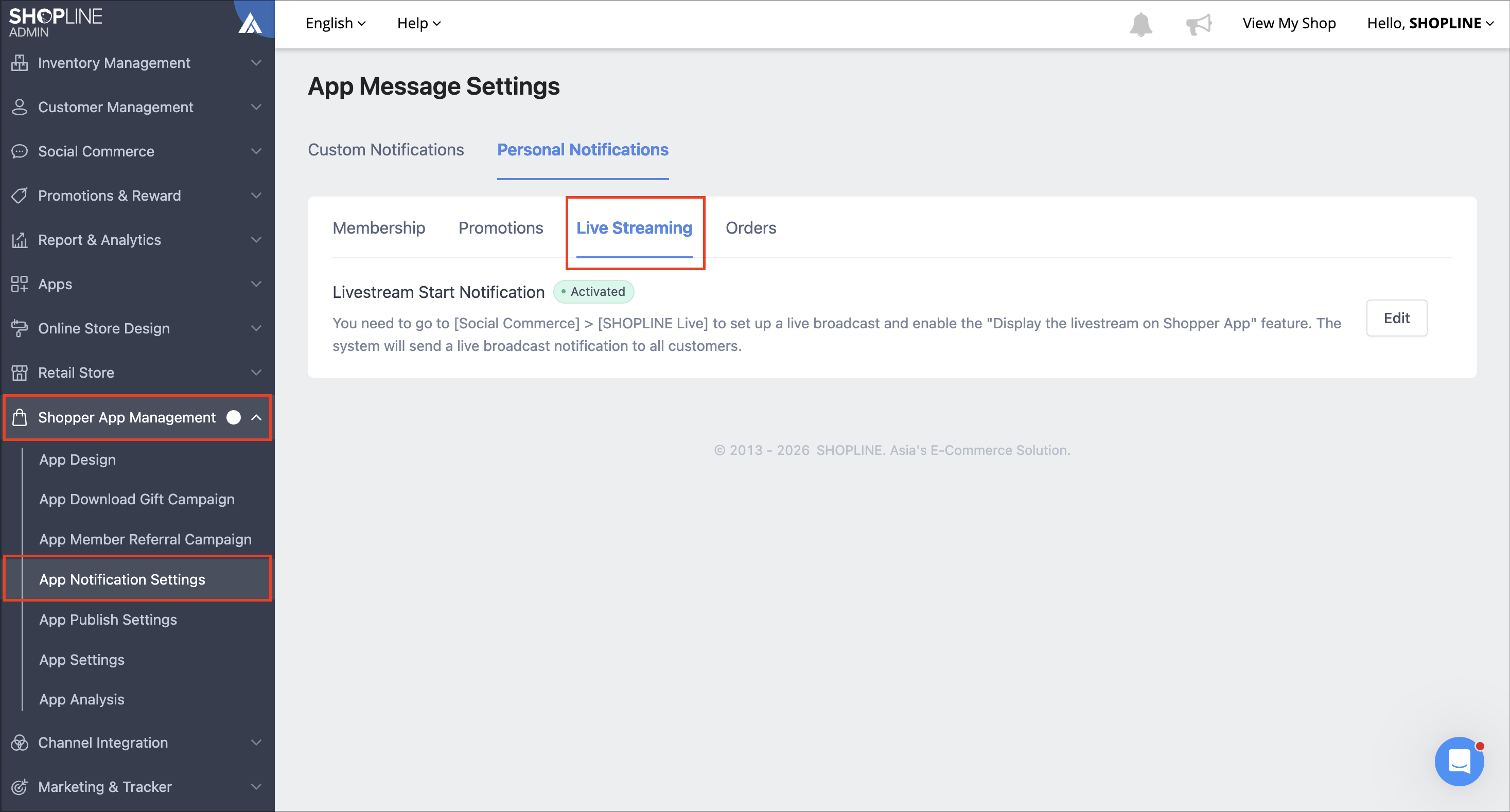1510x812 pixels.
Task: Open App Publish Settings
Action: (x=108, y=620)
